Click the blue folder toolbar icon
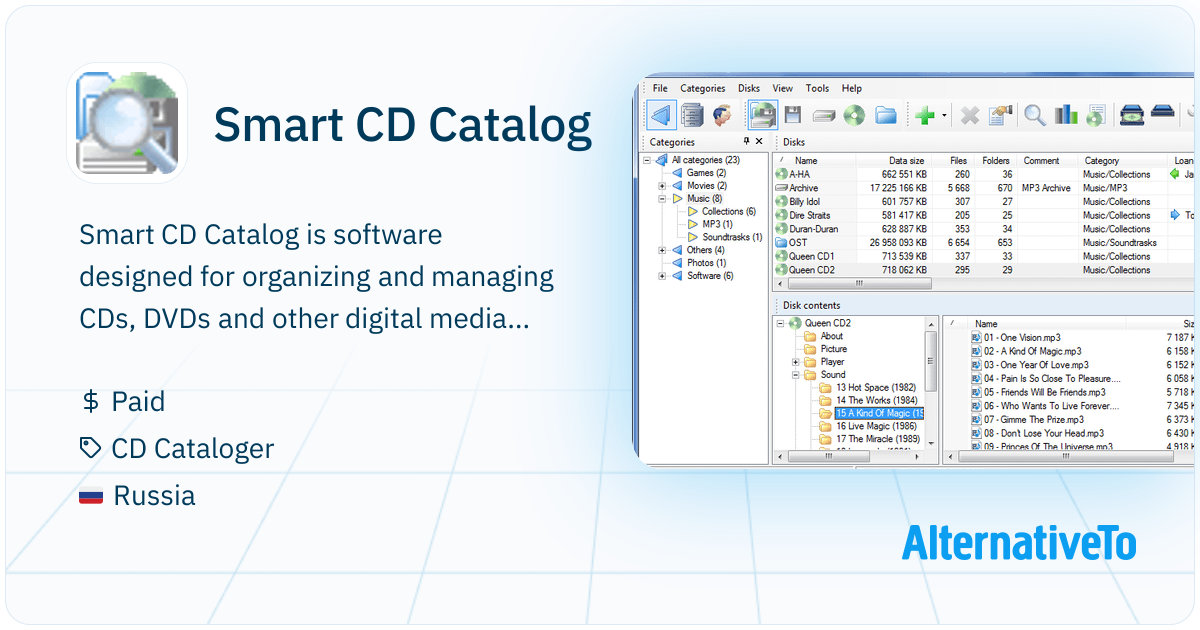The height and width of the screenshot is (630, 1200). (885, 115)
